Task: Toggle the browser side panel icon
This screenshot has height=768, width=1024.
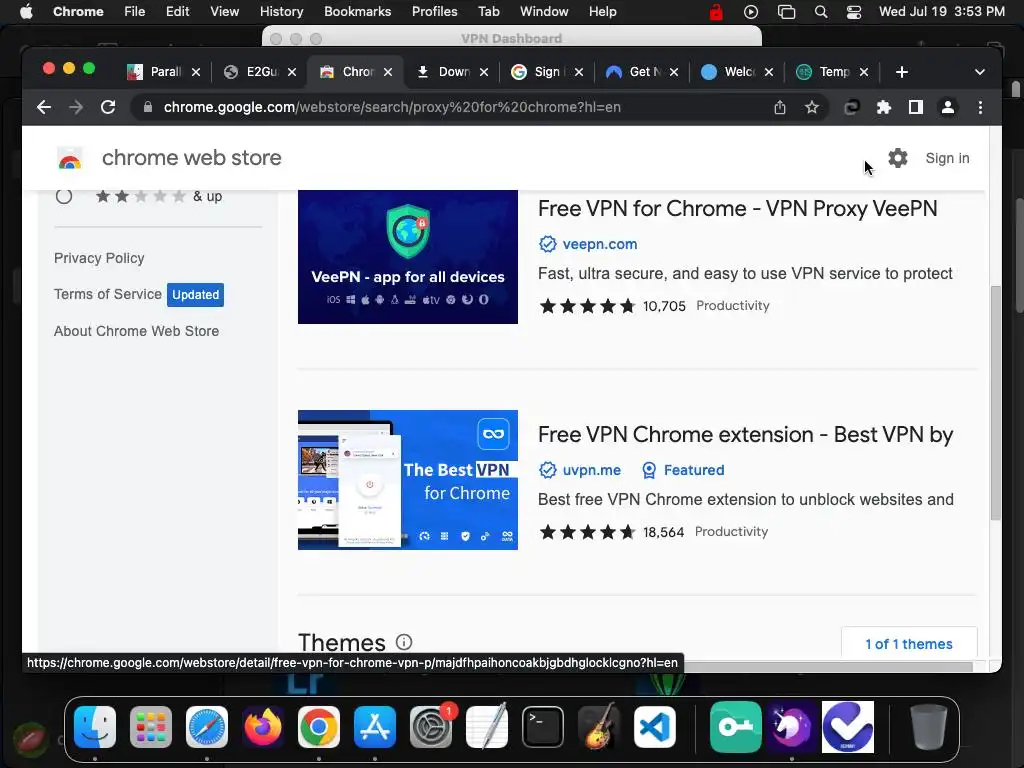Action: pyautogui.click(x=916, y=107)
